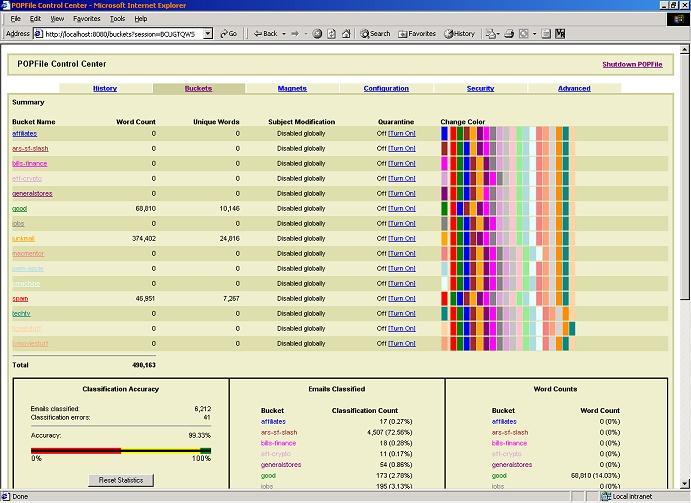Image resolution: width=691 pixels, height=503 pixels.
Task: Click the Internet Explorer logo in the title bar
Action: [5, 5]
